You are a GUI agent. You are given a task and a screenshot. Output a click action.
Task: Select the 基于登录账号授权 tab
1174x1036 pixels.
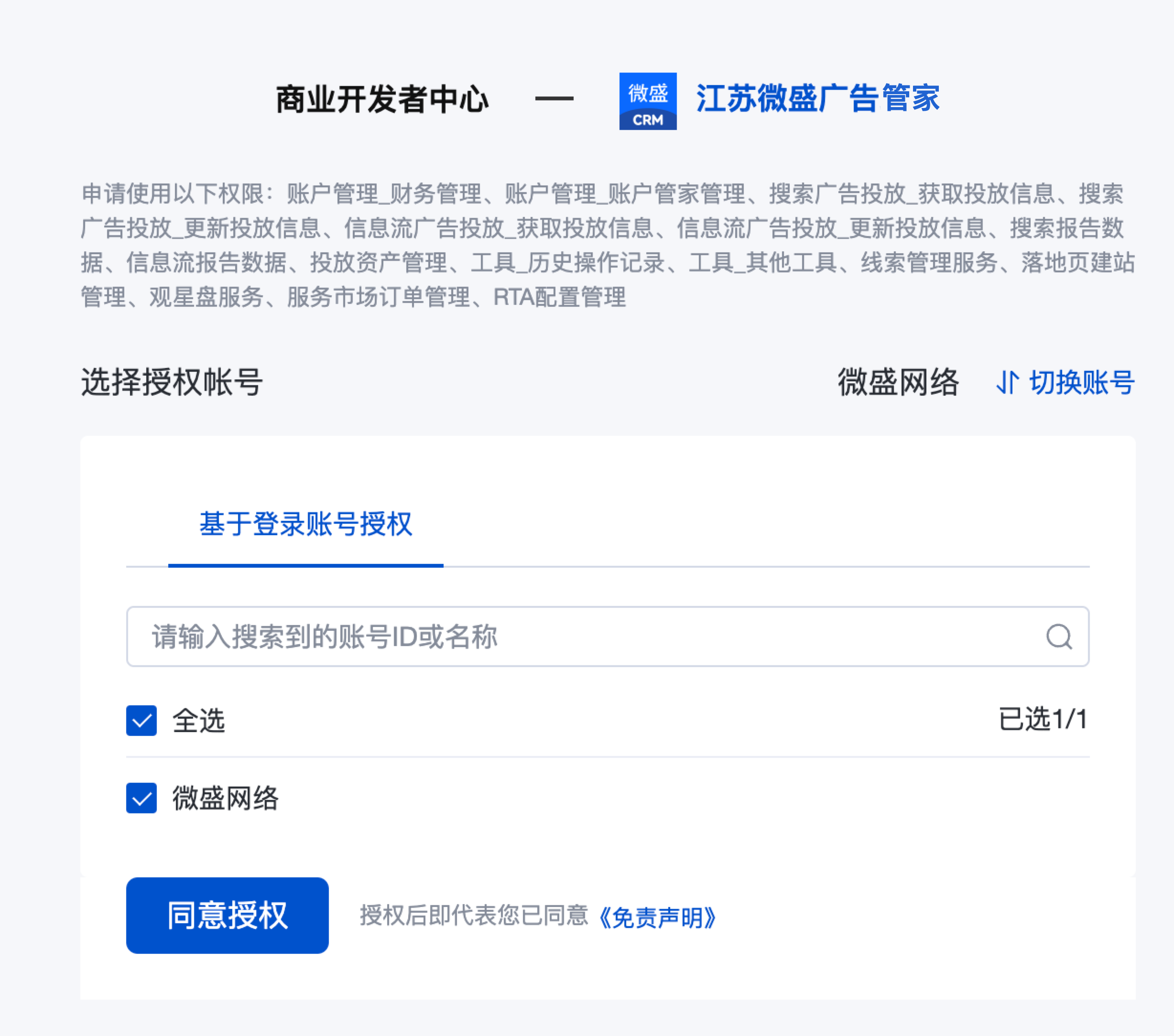[x=305, y=524]
